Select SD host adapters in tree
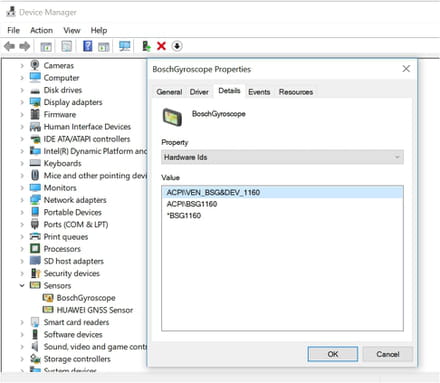This screenshot has height=383, width=440. (73, 261)
